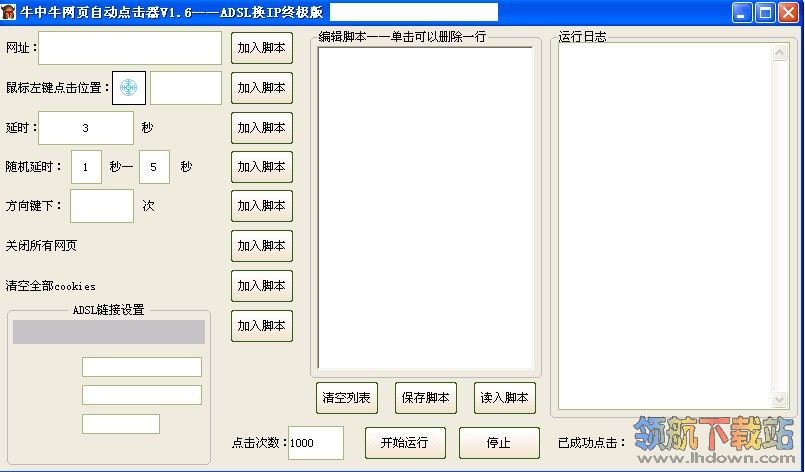This screenshot has width=805, height=472.
Task: Click the crosshair position picker icon
Action: pyautogui.click(x=129, y=88)
